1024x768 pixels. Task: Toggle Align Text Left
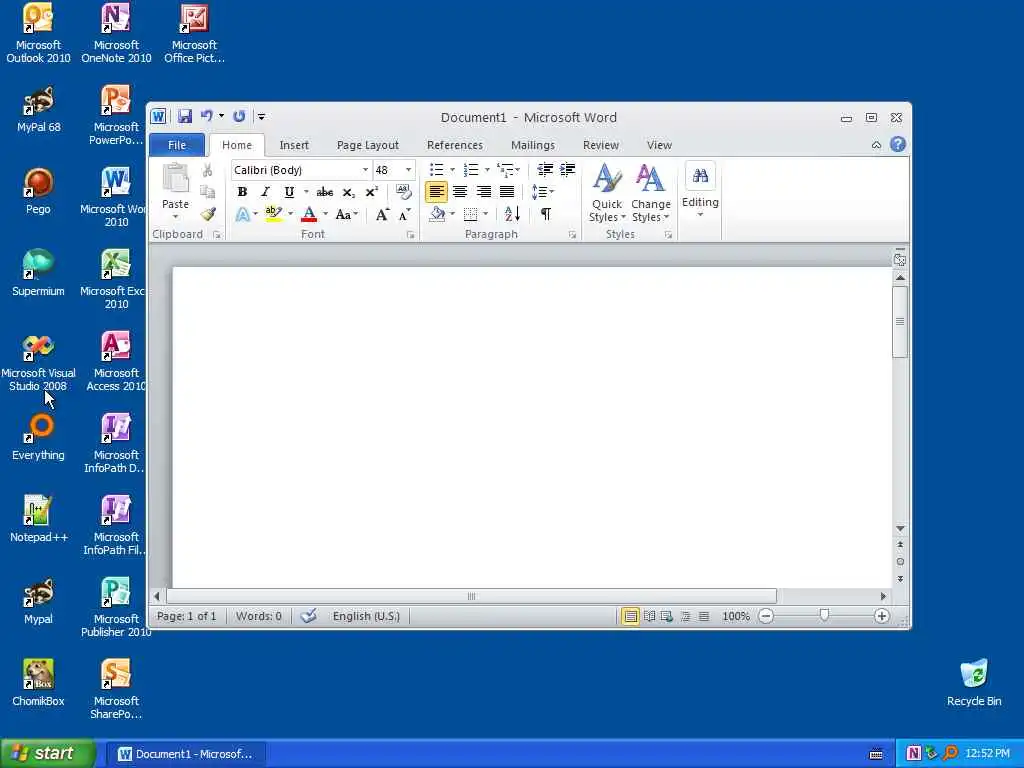(436, 191)
